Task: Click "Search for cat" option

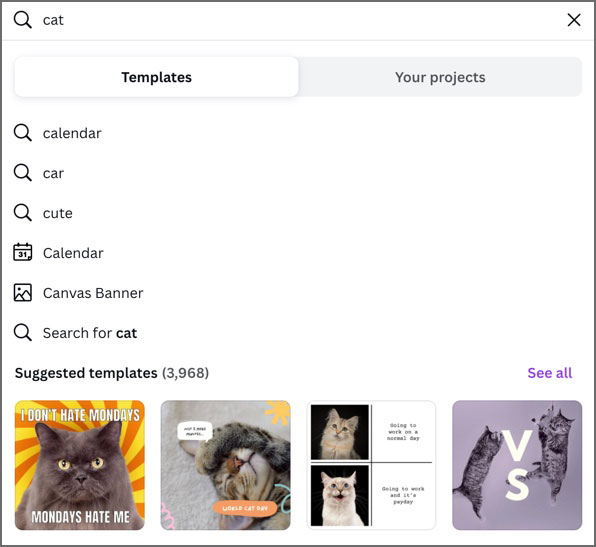Action: pyautogui.click(x=298, y=333)
